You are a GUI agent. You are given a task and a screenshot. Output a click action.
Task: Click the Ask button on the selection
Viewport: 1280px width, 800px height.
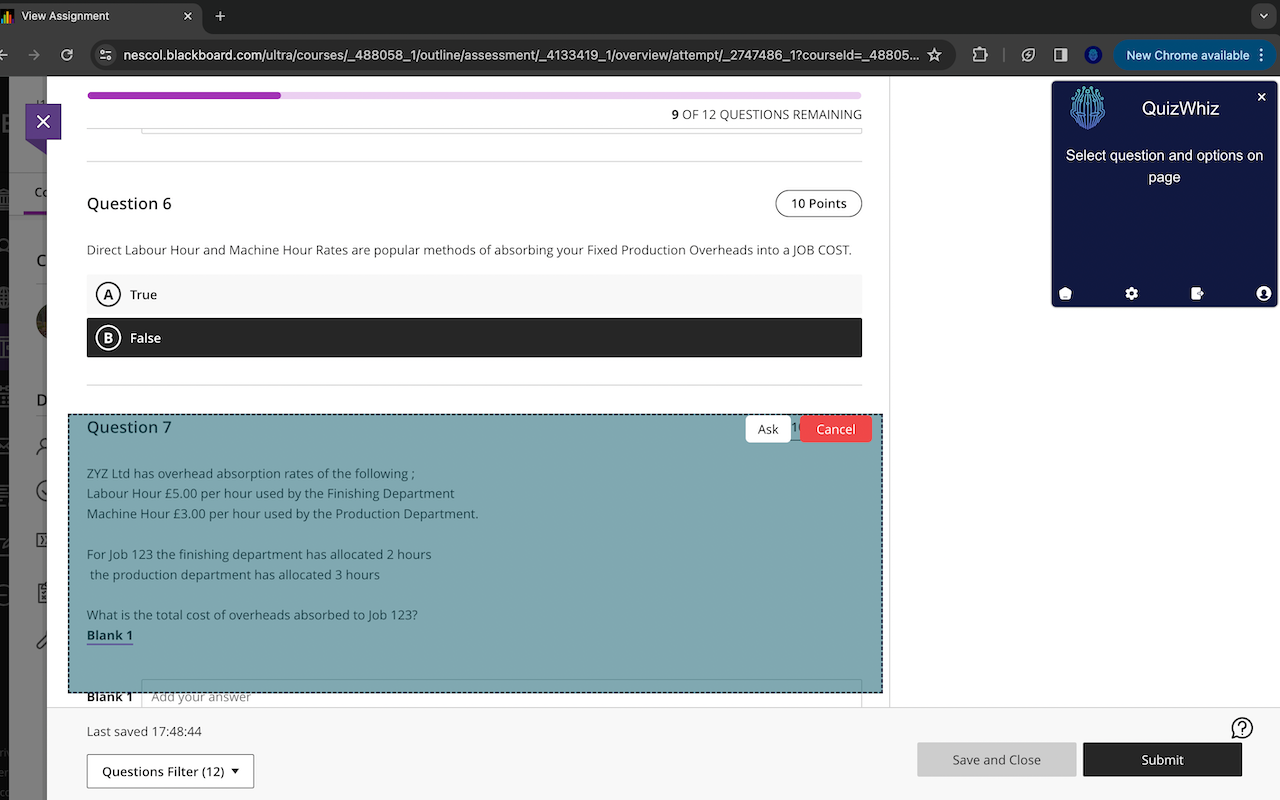point(768,429)
